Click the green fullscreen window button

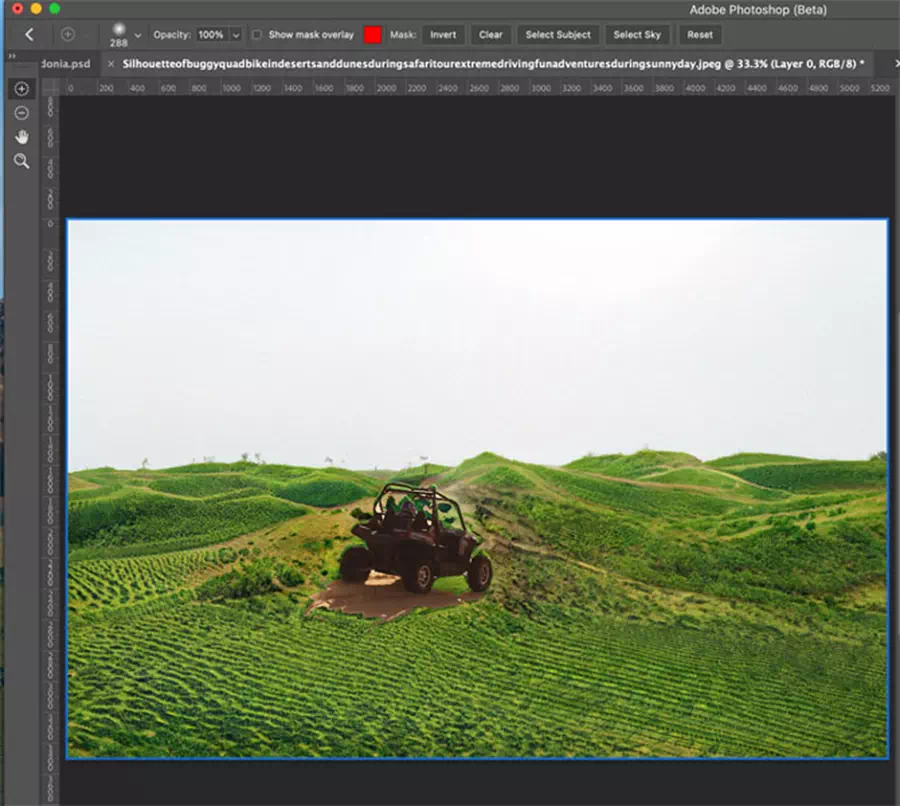point(55,9)
